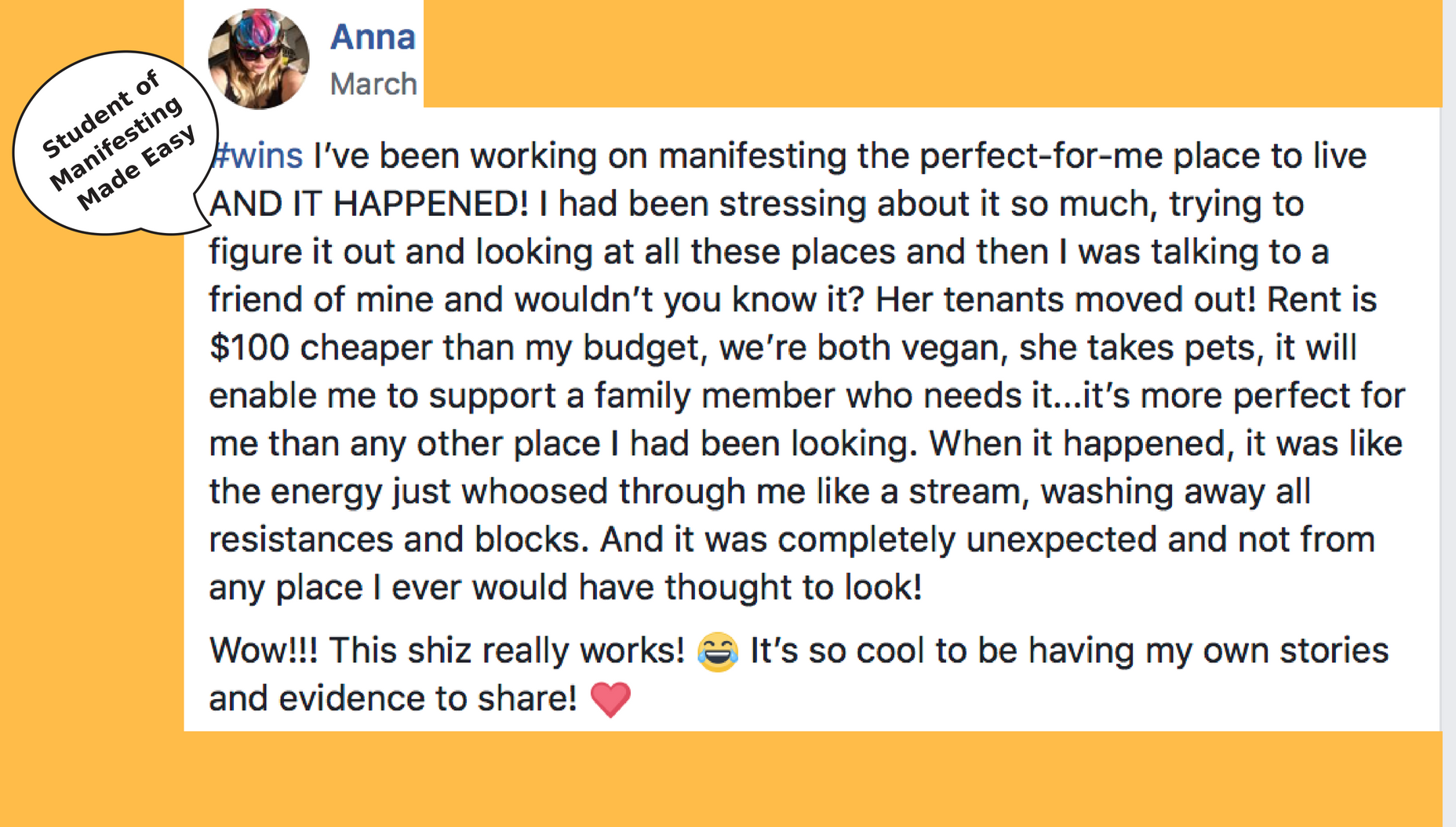1456x827 pixels.
Task: Click the word "Manifesting" in the speech bubble
Action: pyautogui.click(x=115, y=144)
